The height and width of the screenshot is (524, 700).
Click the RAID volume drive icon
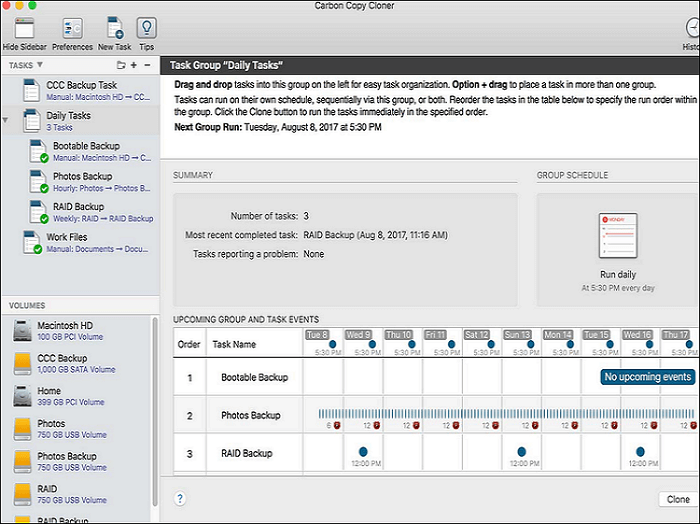point(22,494)
